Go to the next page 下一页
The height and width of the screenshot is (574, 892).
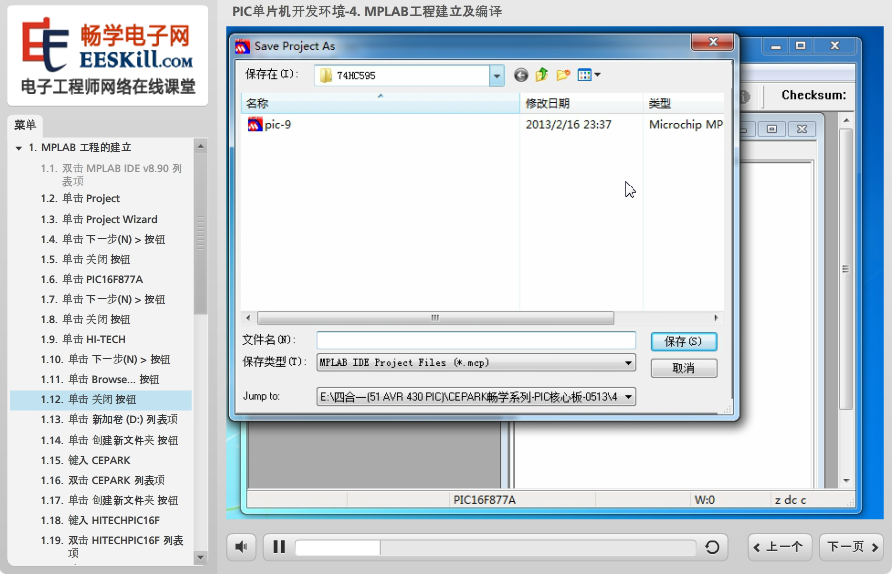(852, 547)
